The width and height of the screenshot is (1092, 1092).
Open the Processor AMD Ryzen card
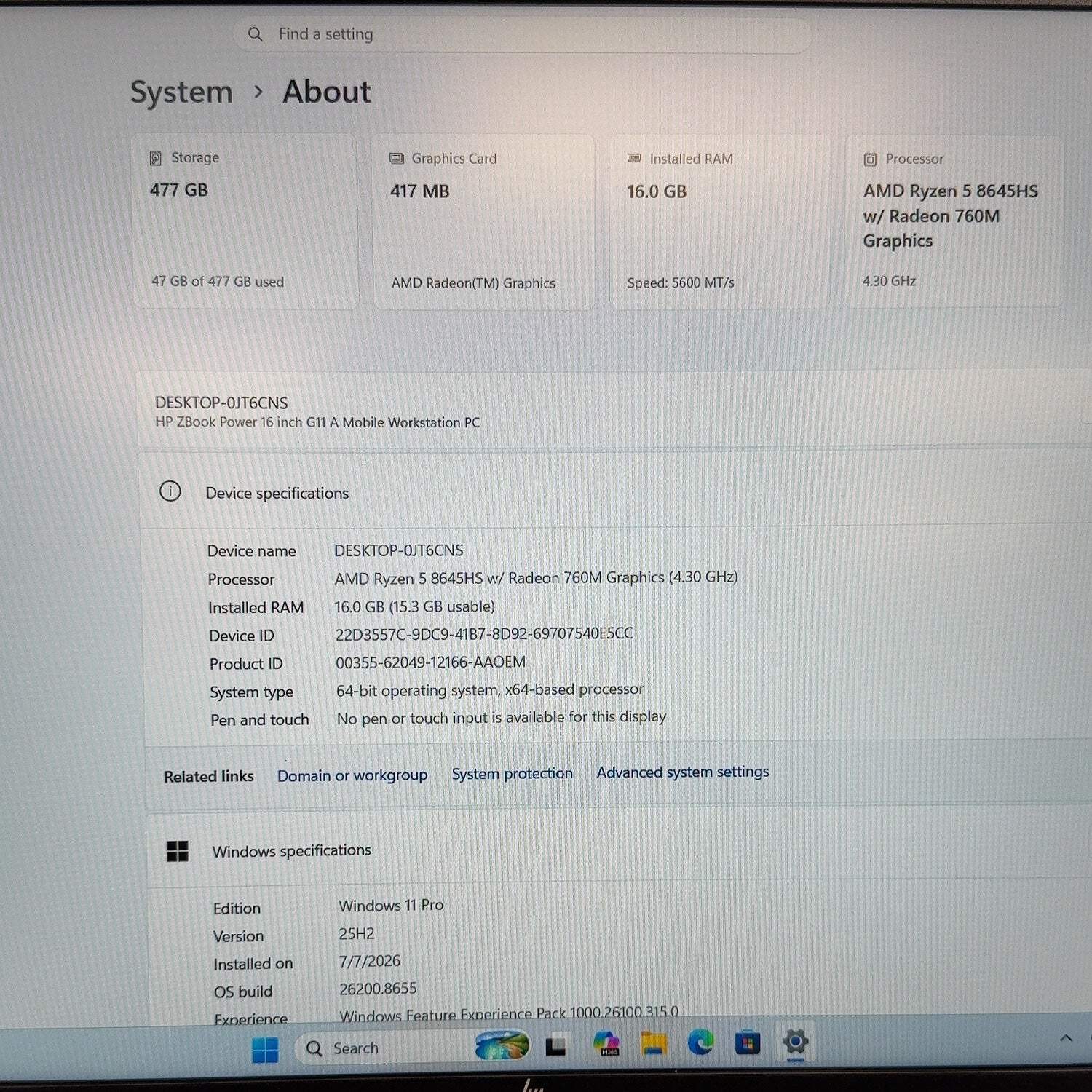[954, 221]
